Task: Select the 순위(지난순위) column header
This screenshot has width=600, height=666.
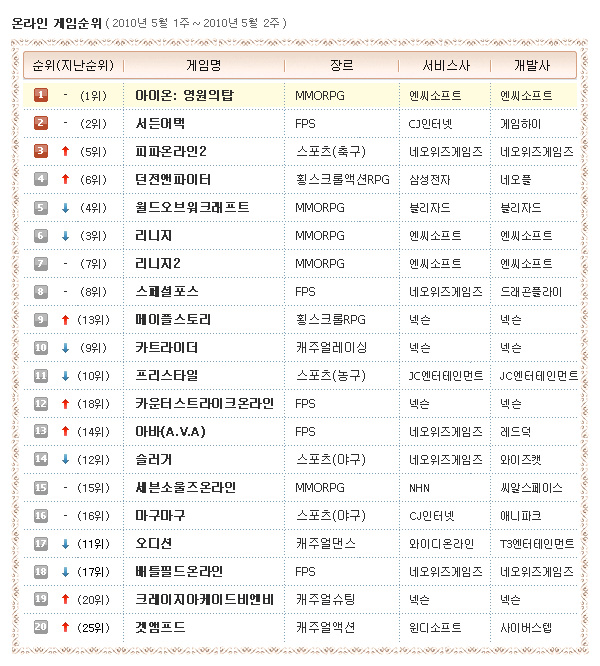Action: pos(72,65)
